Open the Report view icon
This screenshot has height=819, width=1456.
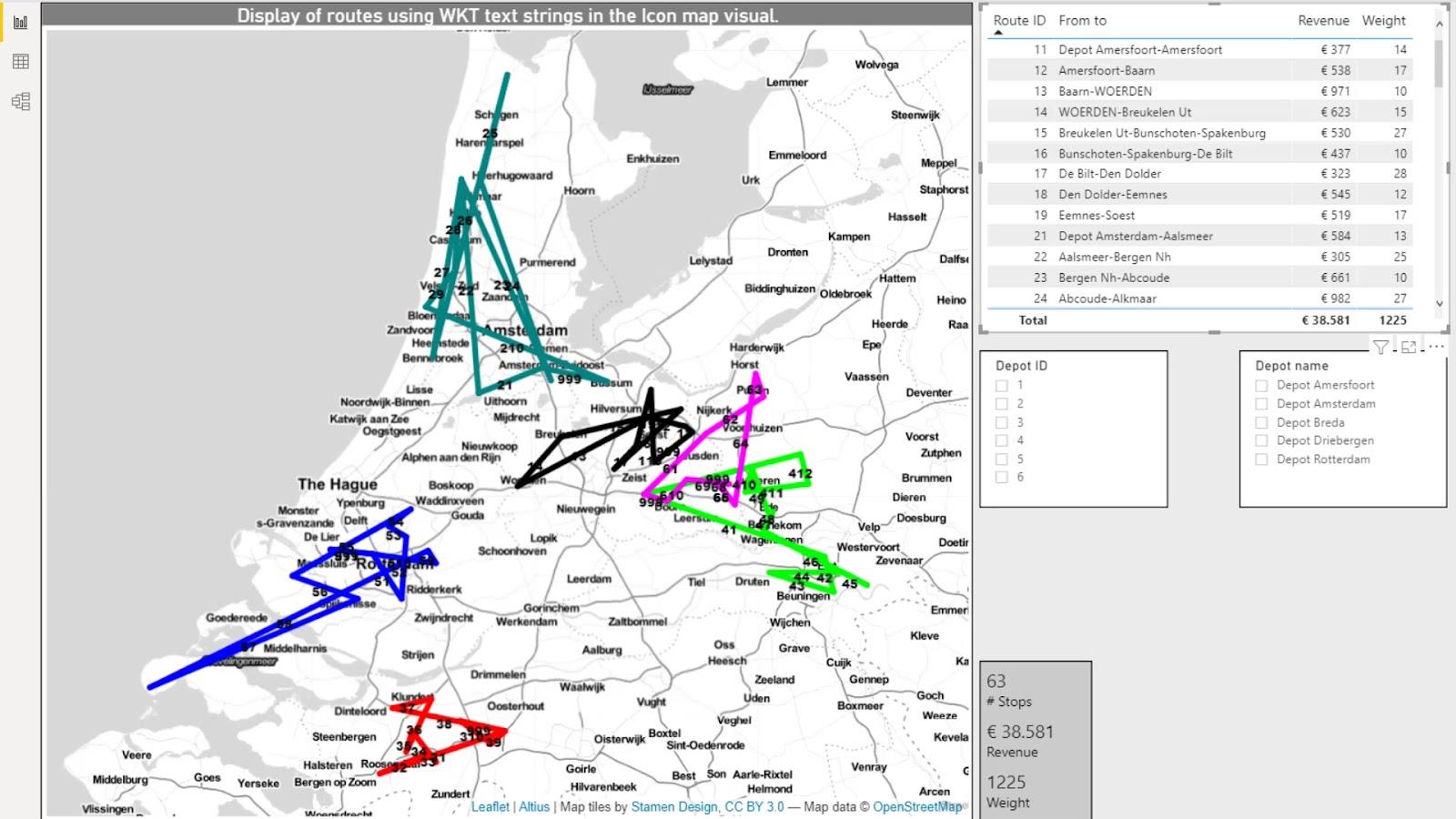coord(20,22)
